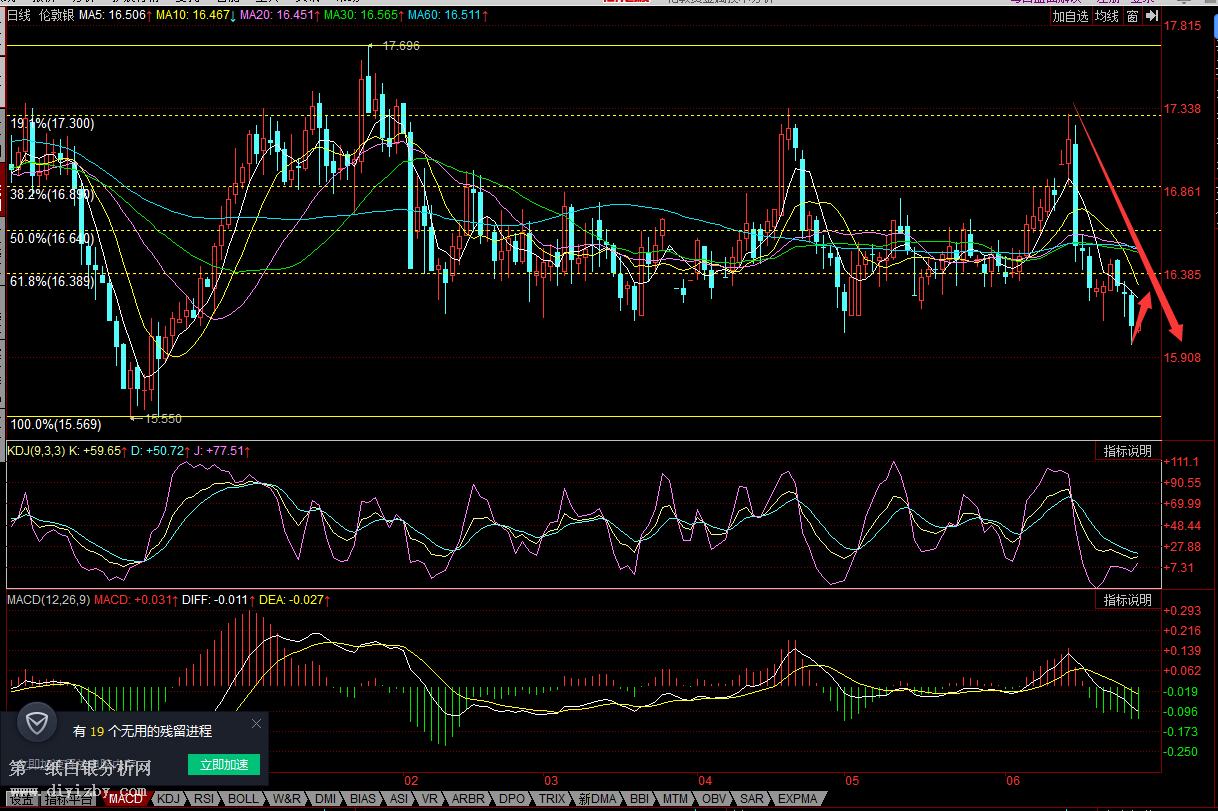Choose the TRIX indicator tab
1218x811 pixels.
click(x=552, y=799)
